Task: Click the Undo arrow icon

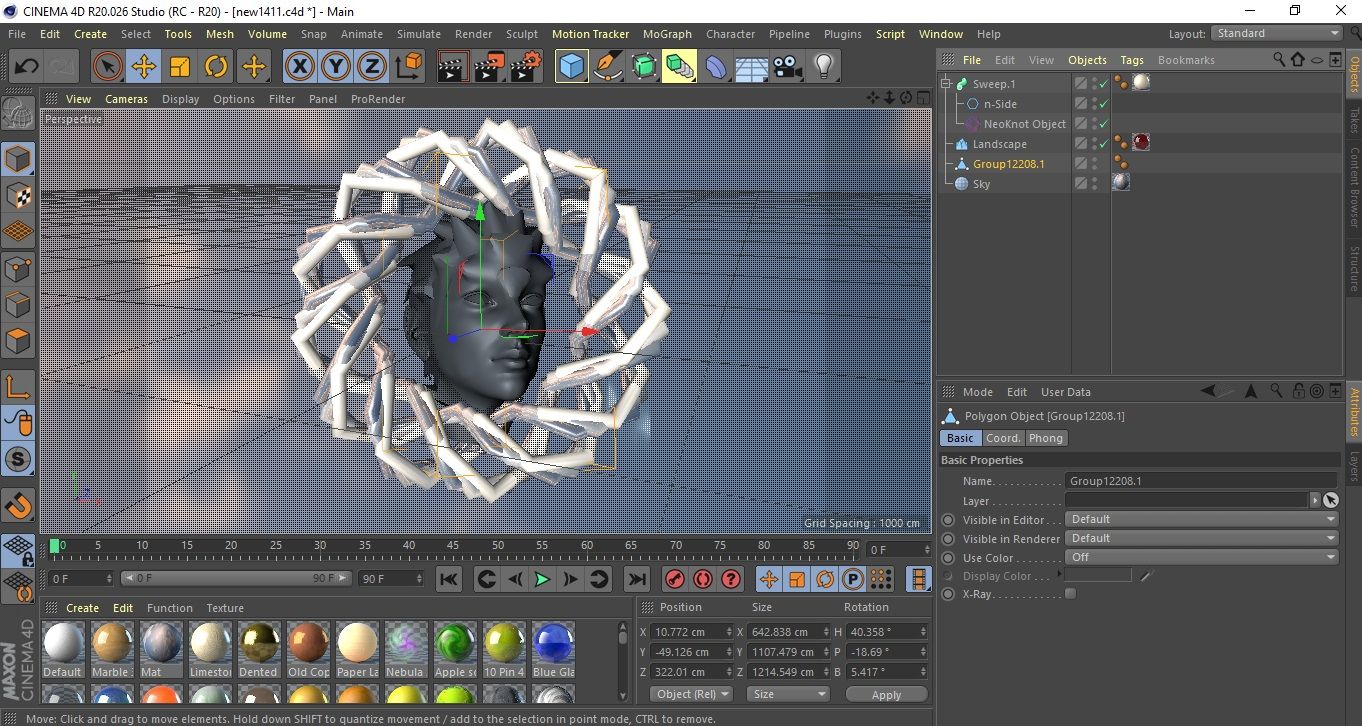Action: coord(26,67)
